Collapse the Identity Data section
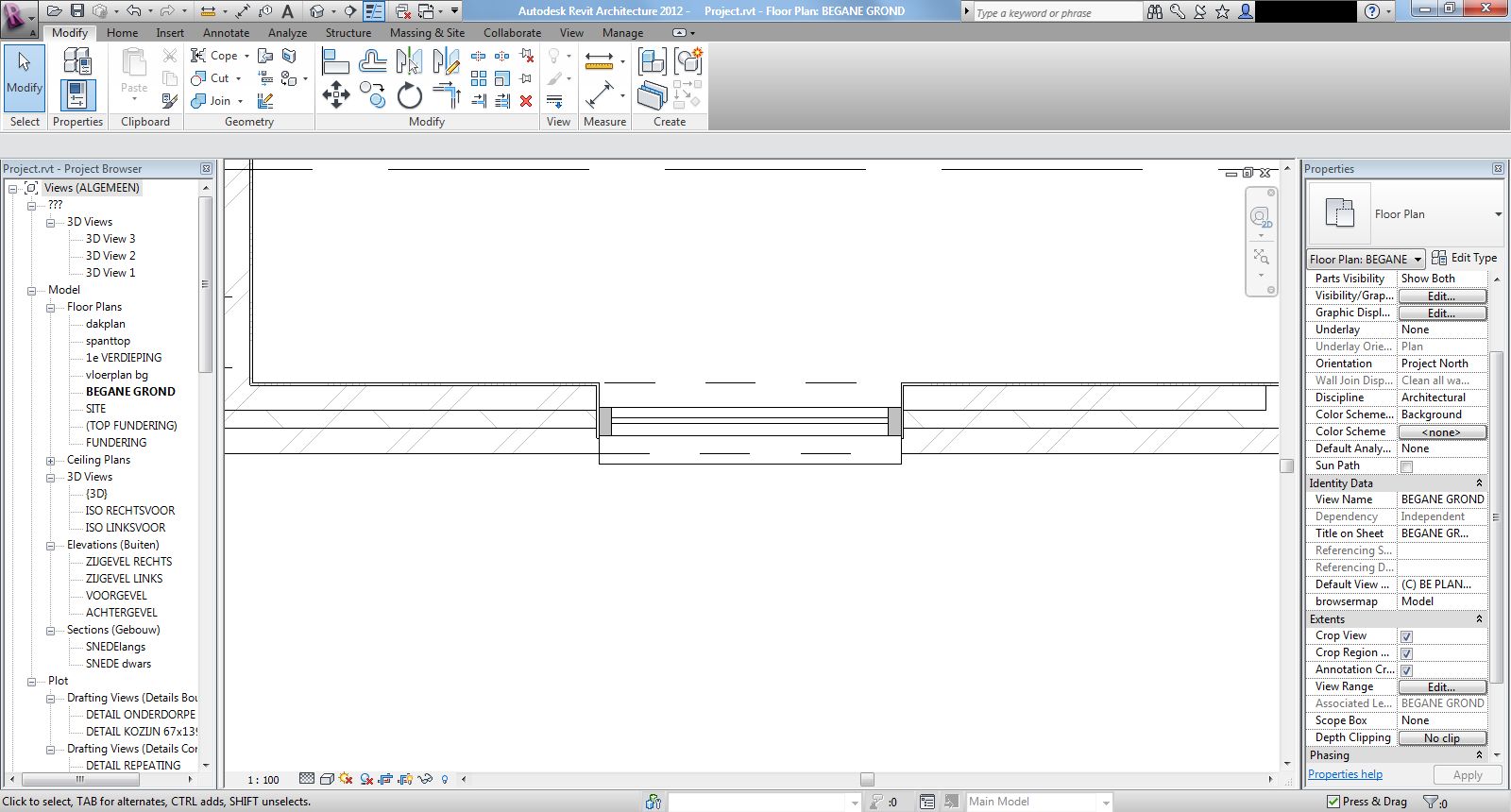The width and height of the screenshot is (1511, 812). (1479, 483)
